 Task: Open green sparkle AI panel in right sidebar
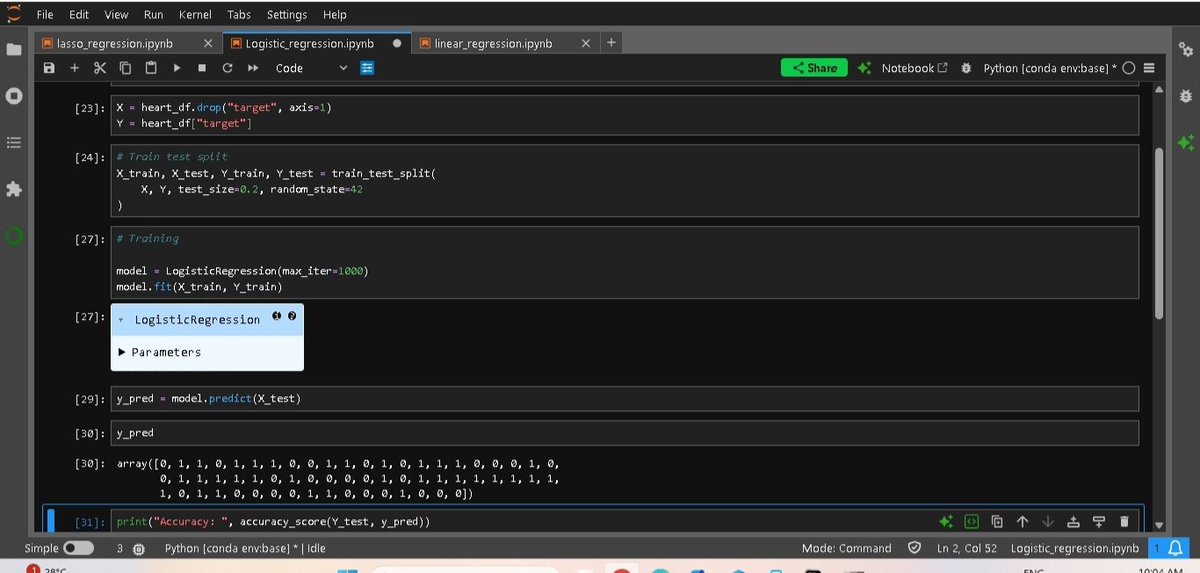pyautogui.click(x=1186, y=143)
